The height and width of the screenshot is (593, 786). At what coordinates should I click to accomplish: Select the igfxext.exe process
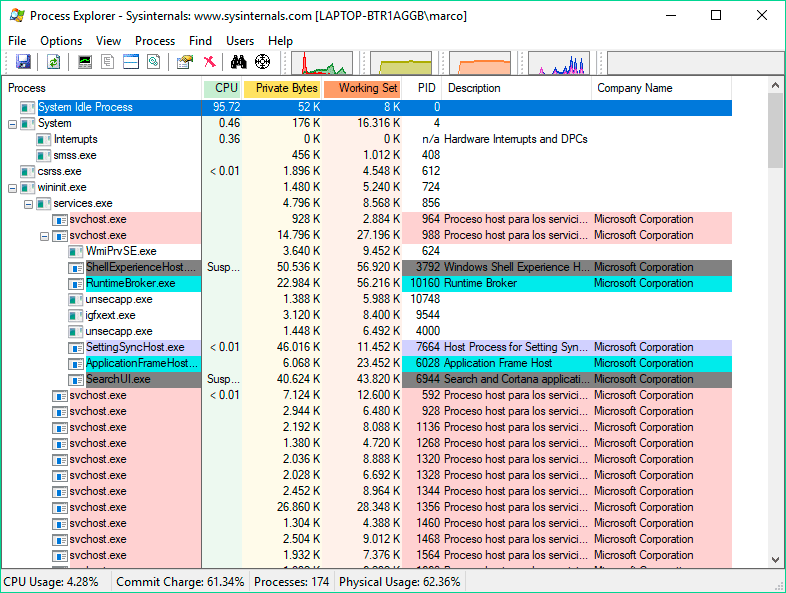(x=110, y=315)
